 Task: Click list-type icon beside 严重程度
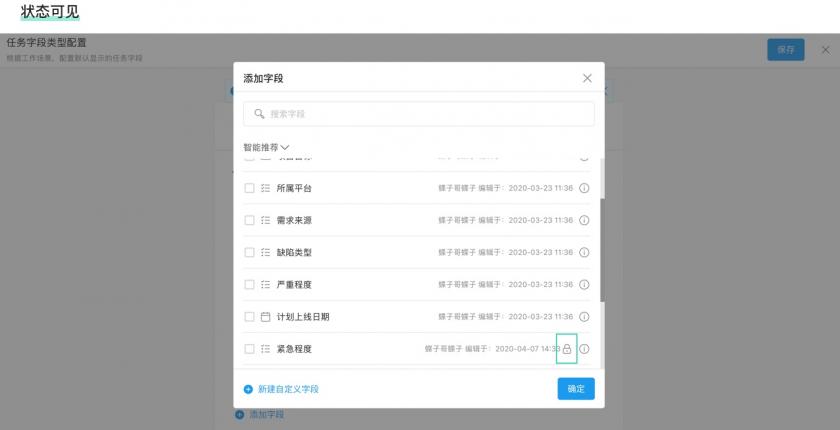[265, 284]
